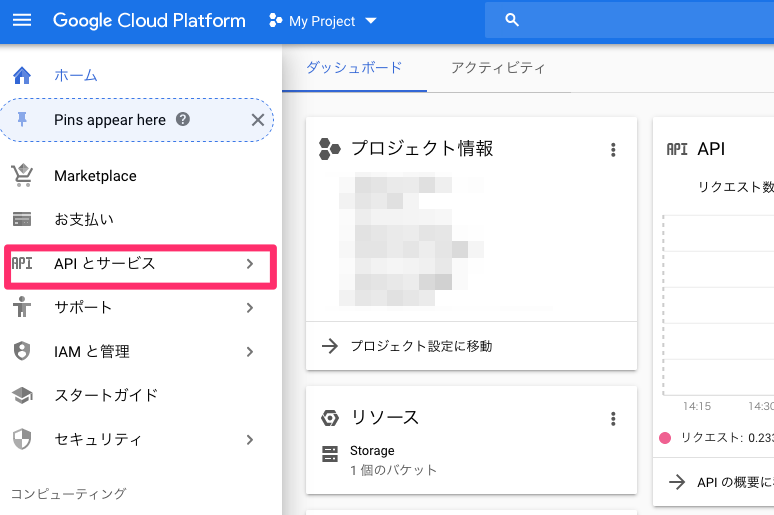Open スタートガイド in the sidebar

pos(106,395)
